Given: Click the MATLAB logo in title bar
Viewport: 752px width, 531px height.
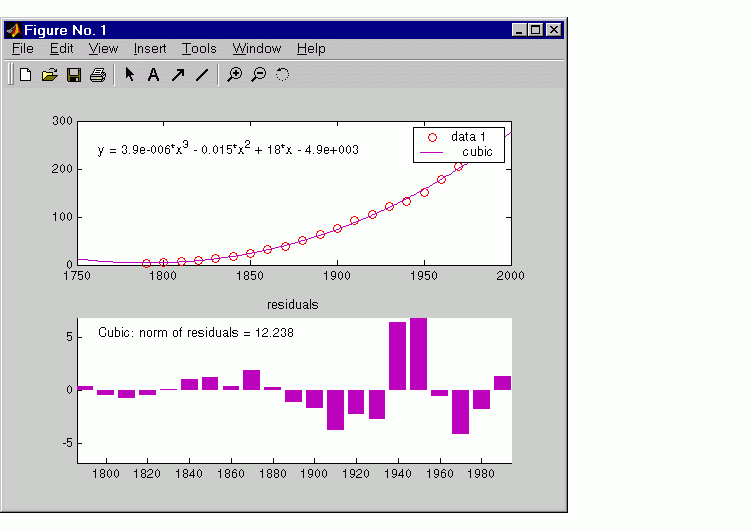Looking at the screenshot, I should [13, 30].
